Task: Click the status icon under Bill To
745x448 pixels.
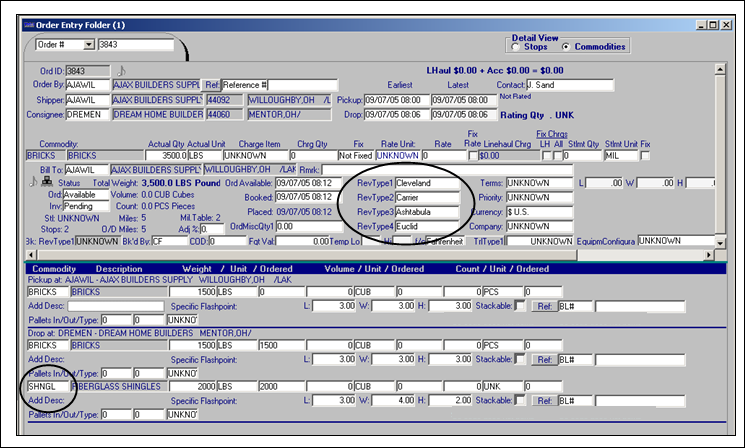Action: [45, 183]
